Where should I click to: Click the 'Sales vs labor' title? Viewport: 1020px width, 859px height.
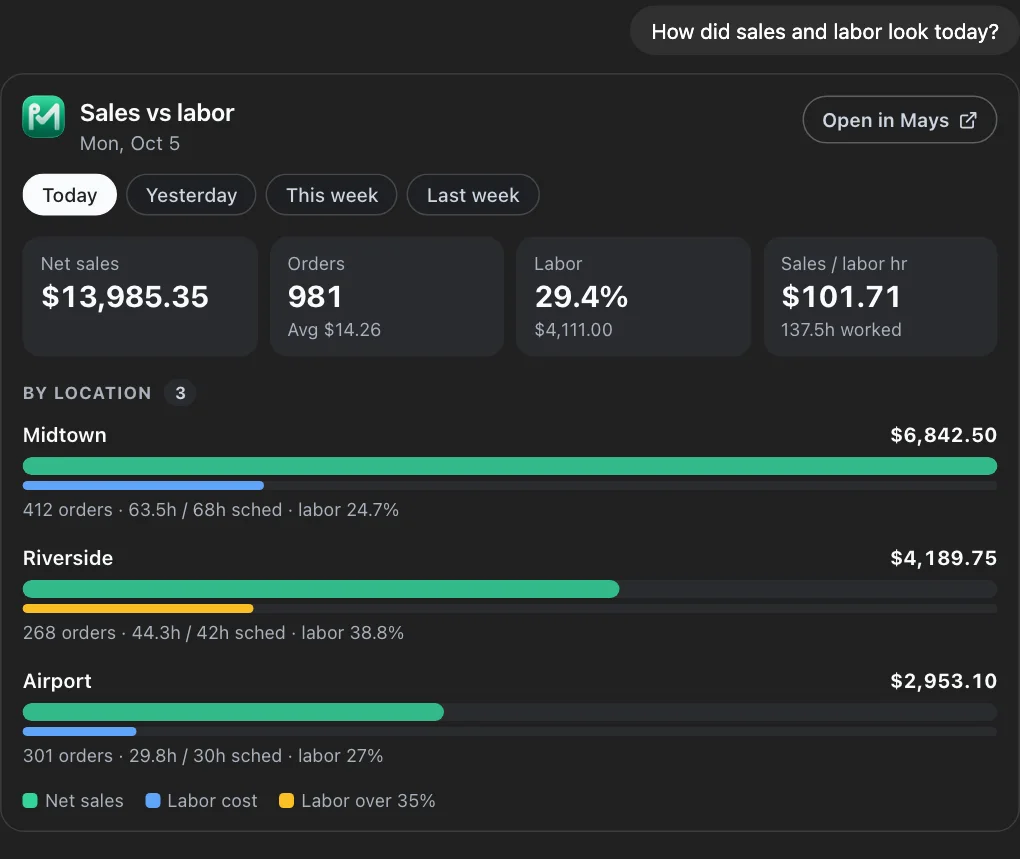(157, 113)
